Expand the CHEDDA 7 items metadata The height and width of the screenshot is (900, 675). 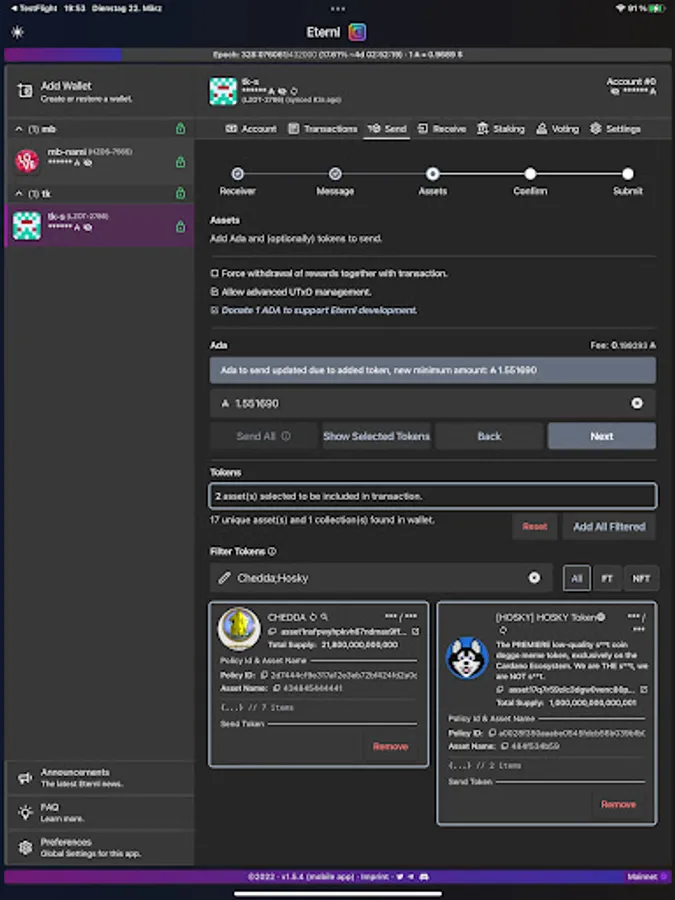(257, 707)
